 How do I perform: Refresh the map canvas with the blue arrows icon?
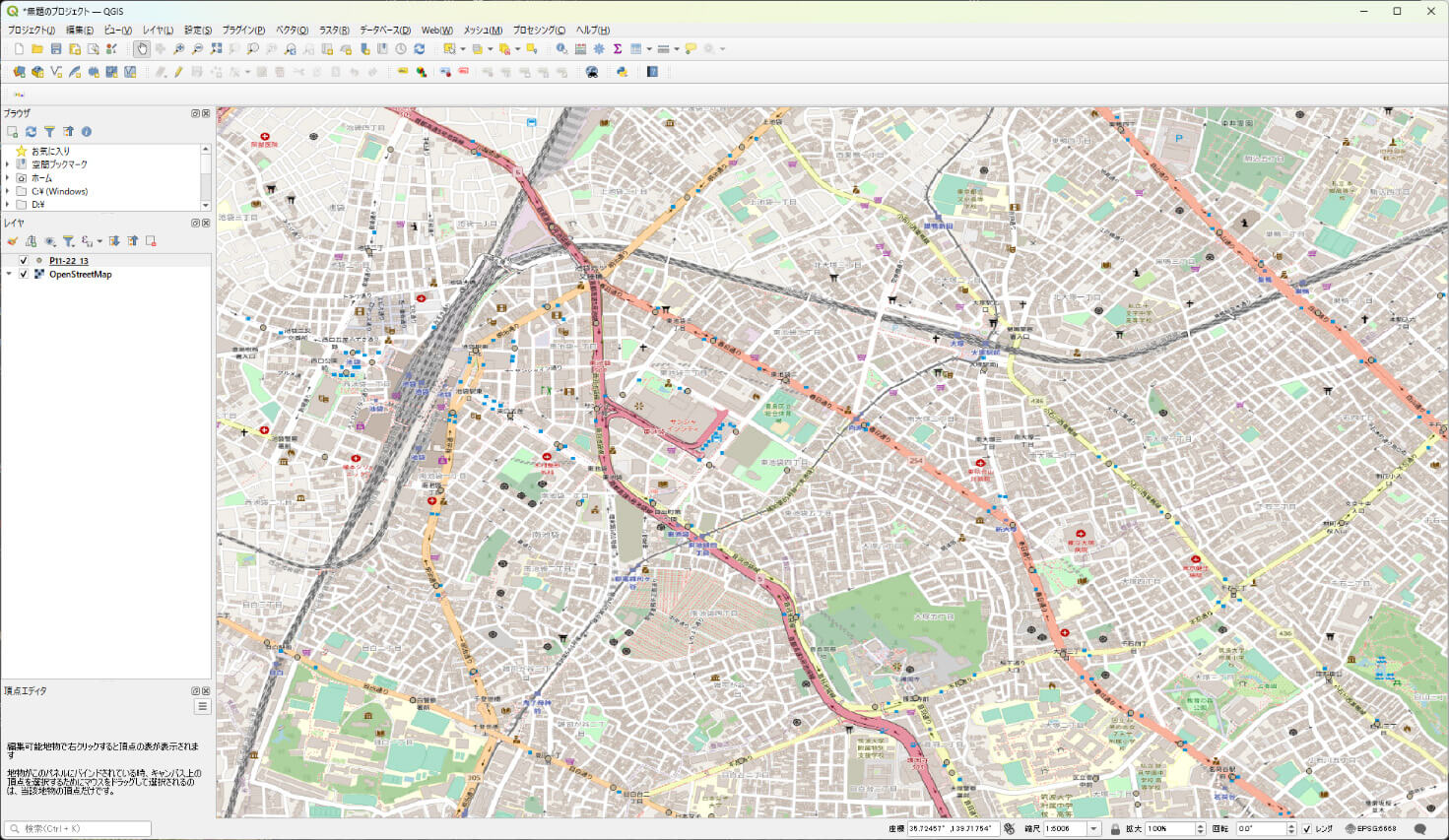point(420,48)
